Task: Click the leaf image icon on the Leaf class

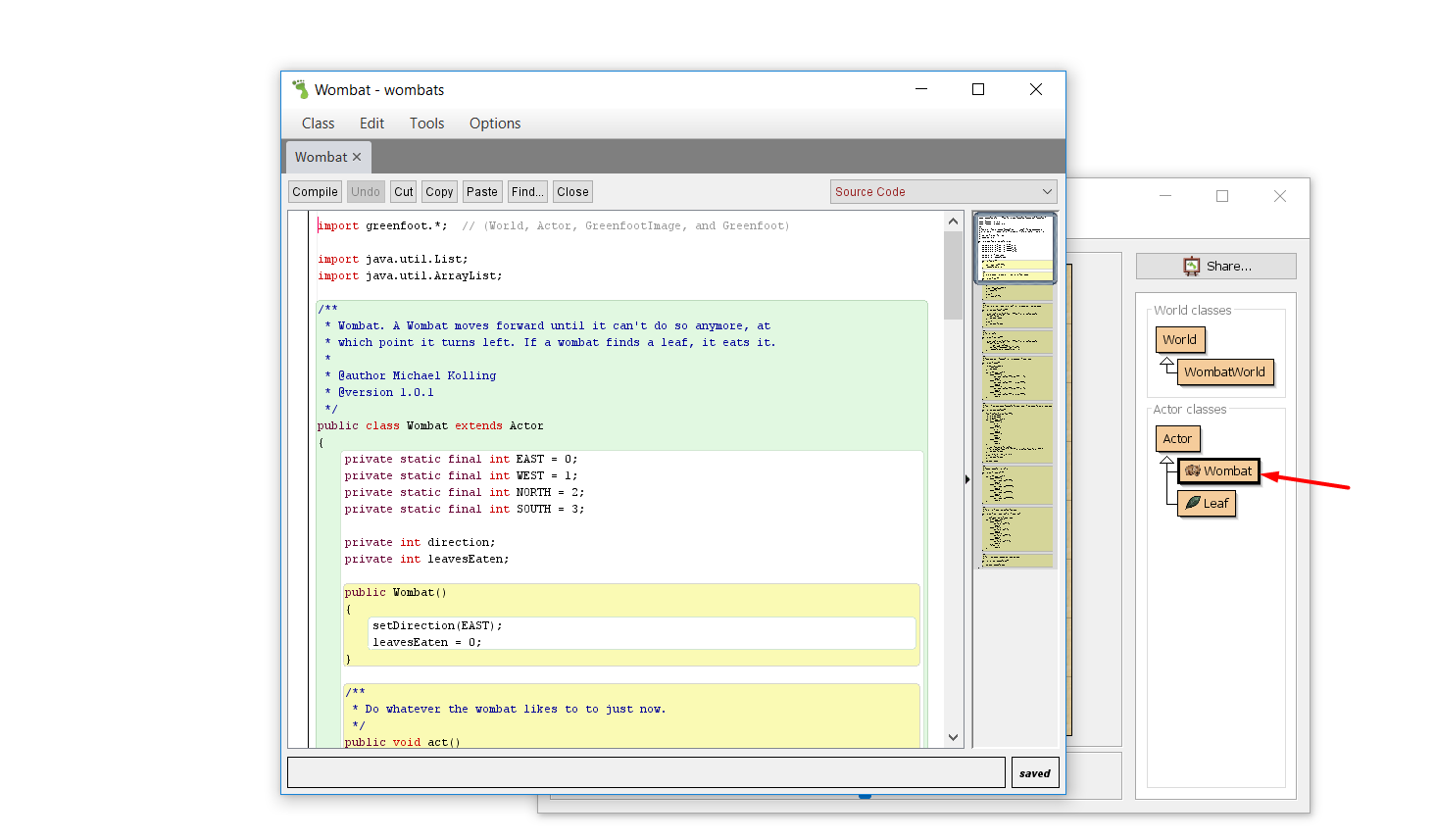Action: point(1192,503)
